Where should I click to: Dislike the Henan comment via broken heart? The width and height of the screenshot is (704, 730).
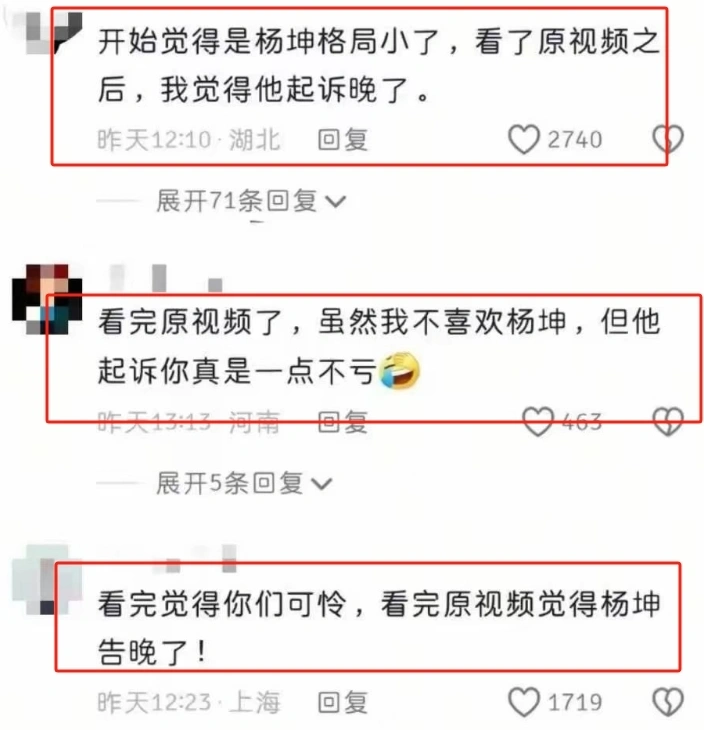668,422
